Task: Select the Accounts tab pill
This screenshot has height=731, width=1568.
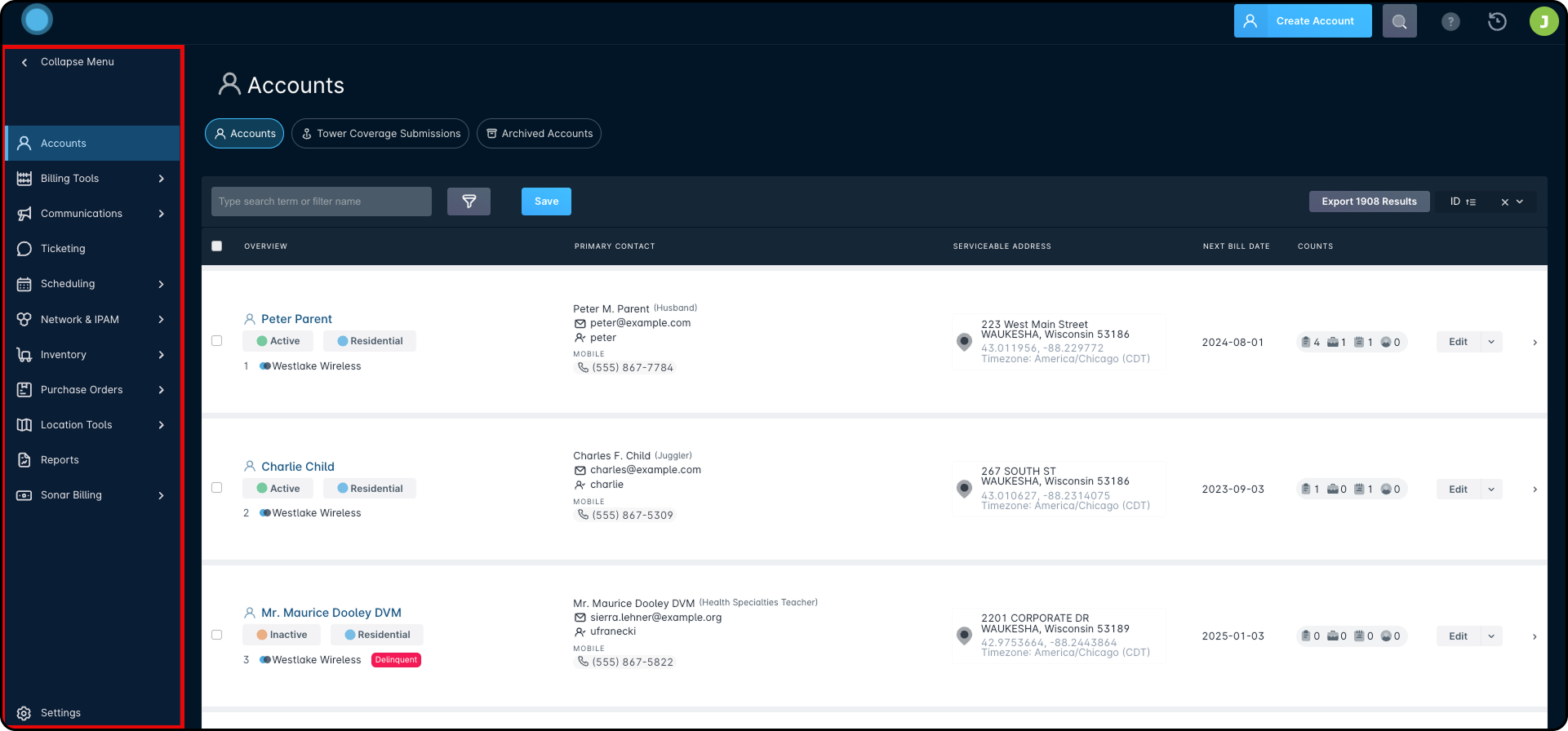Action: click(x=244, y=134)
